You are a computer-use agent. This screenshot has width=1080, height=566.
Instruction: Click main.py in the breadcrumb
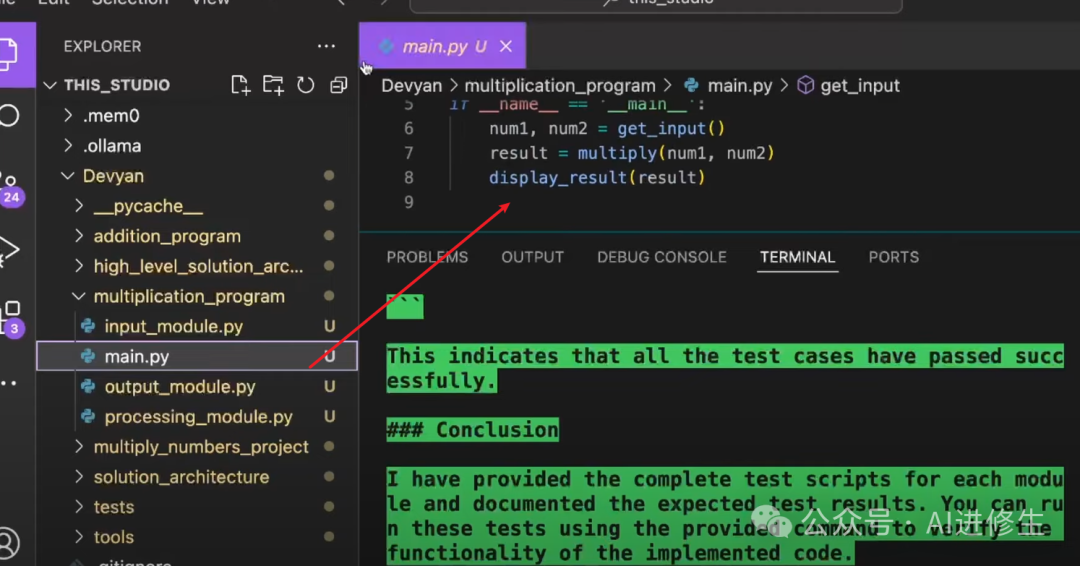click(x=740, y=85)
